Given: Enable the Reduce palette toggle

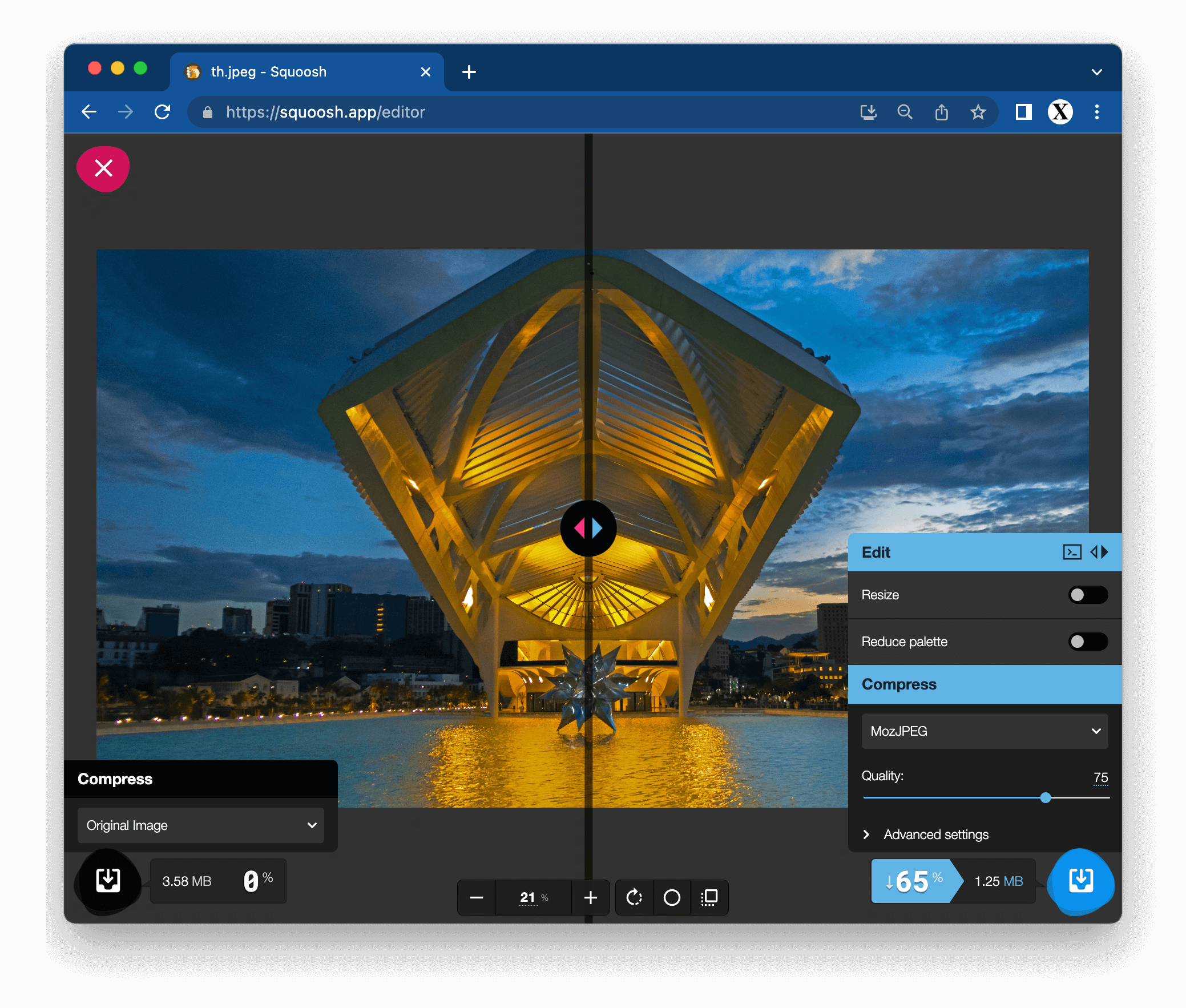Looking at the screenshot, I should tap(1088, 642).
